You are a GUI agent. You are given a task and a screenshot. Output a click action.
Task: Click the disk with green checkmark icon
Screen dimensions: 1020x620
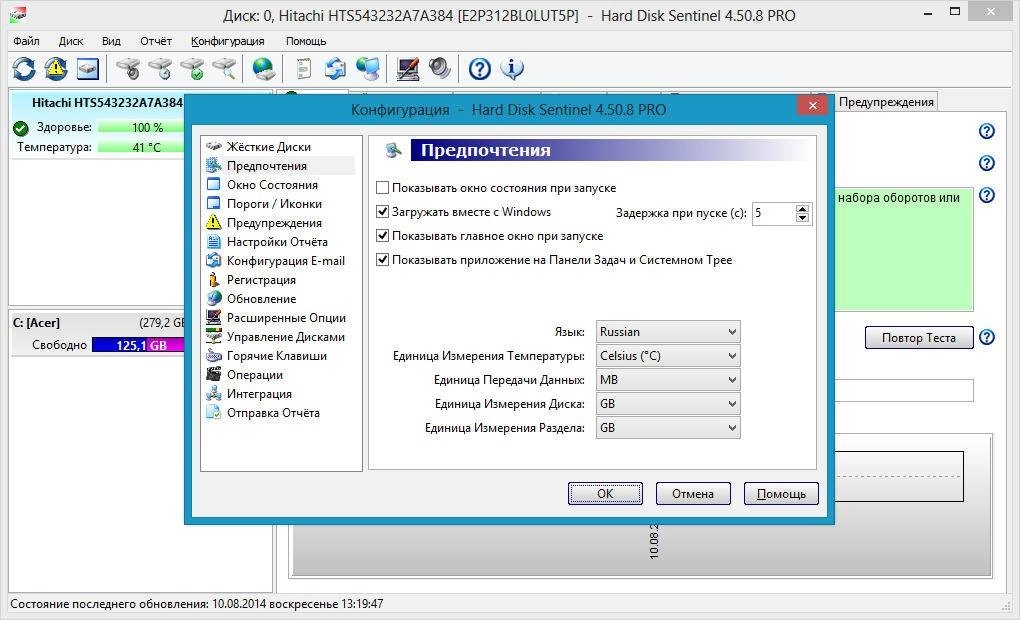(x=192, y=68)
